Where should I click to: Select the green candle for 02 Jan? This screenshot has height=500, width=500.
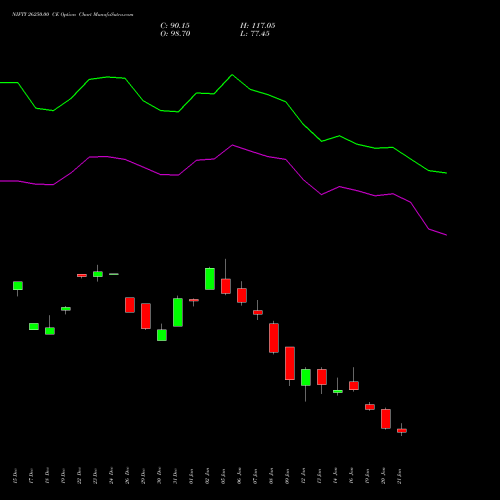[x=210, y=279]
